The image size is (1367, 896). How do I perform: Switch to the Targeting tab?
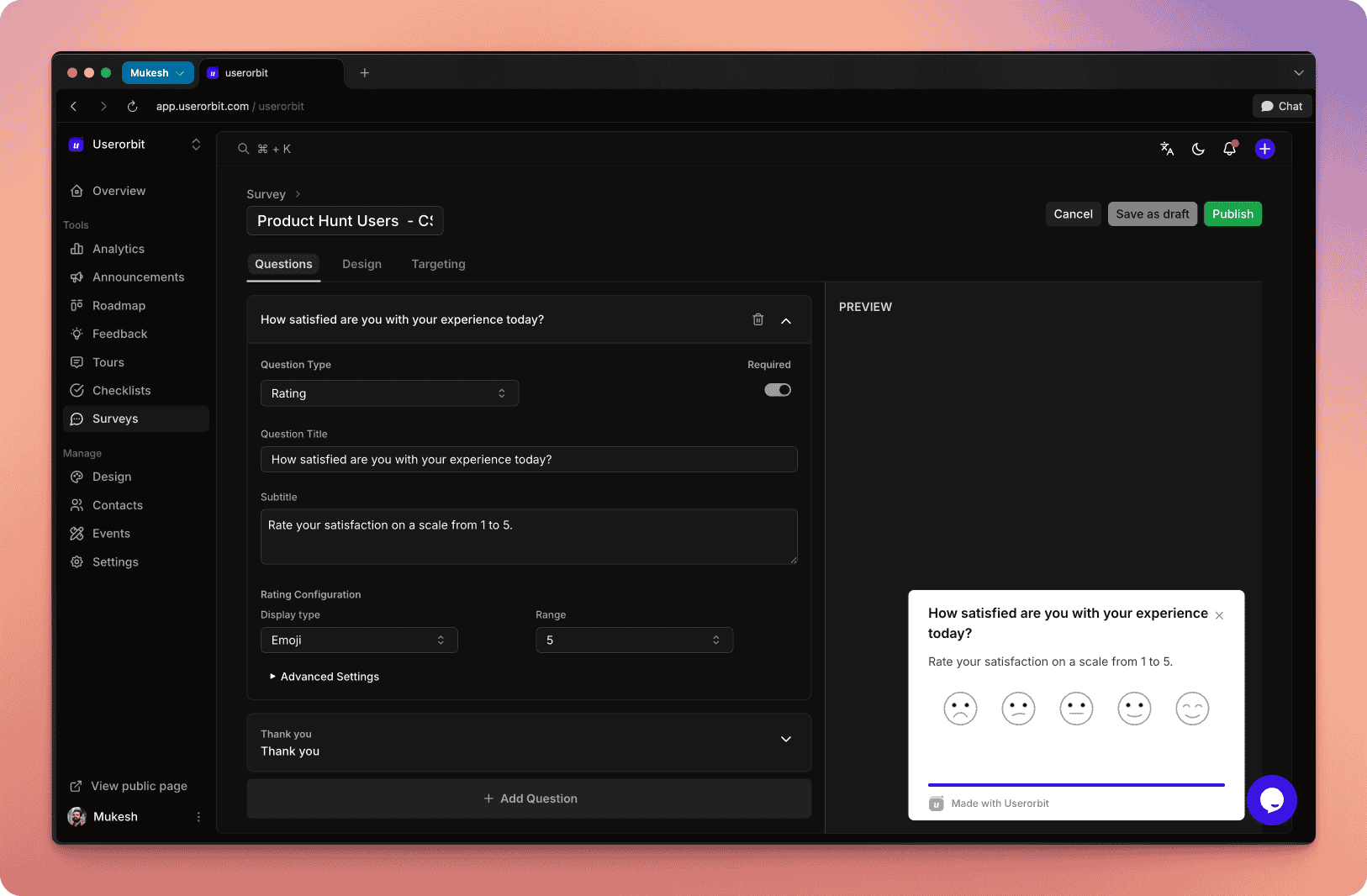coord(438,264)
